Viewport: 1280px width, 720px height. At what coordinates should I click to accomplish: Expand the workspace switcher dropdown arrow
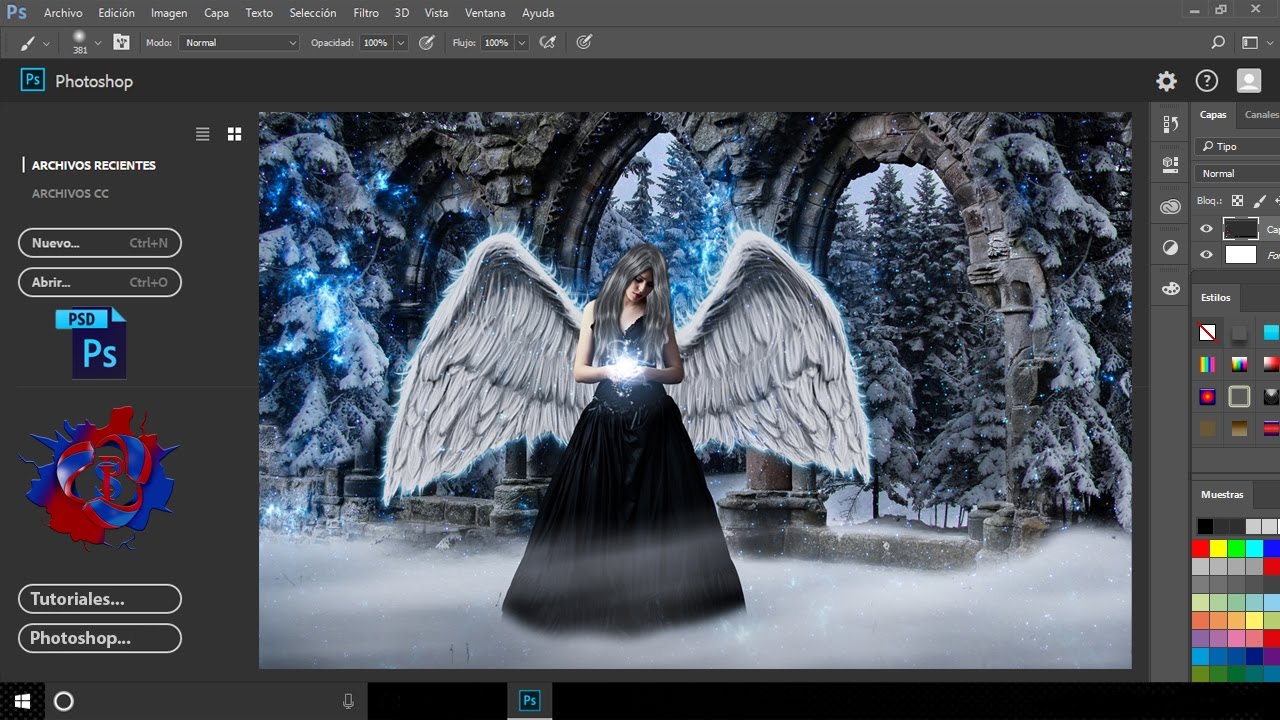[1270, 43]
